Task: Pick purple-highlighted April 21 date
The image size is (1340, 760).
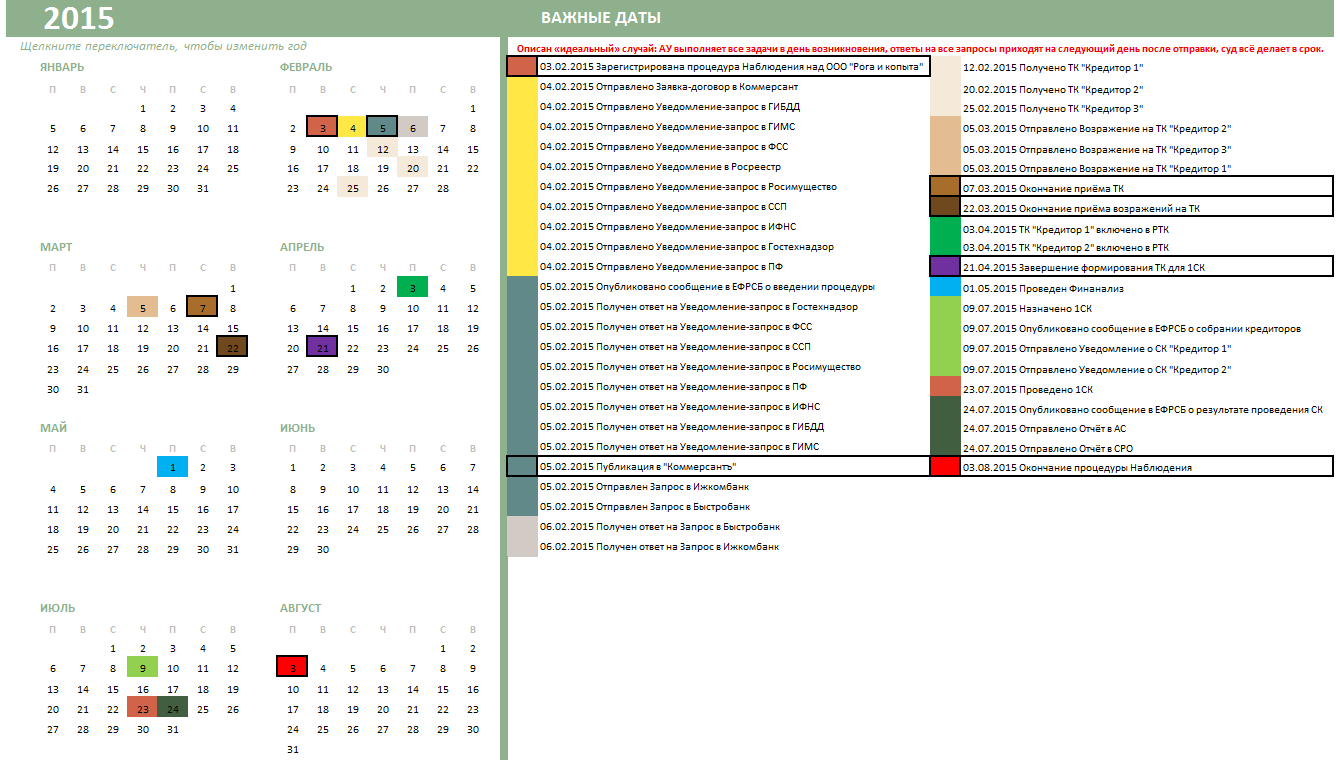Action: (322, 348)
